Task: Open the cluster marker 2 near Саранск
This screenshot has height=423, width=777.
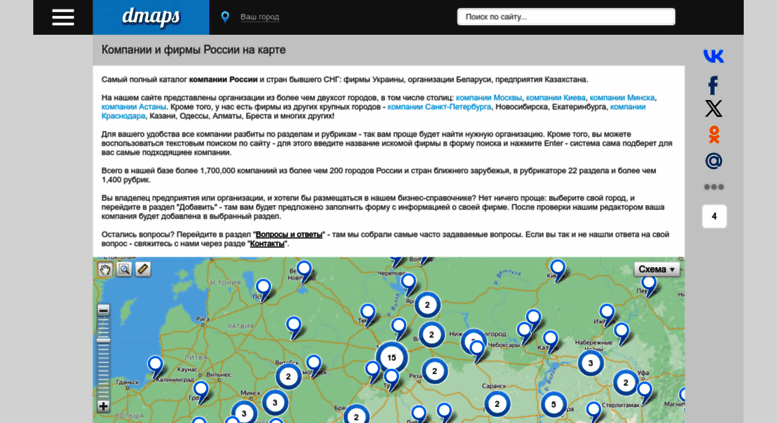Action: point(497,404)
